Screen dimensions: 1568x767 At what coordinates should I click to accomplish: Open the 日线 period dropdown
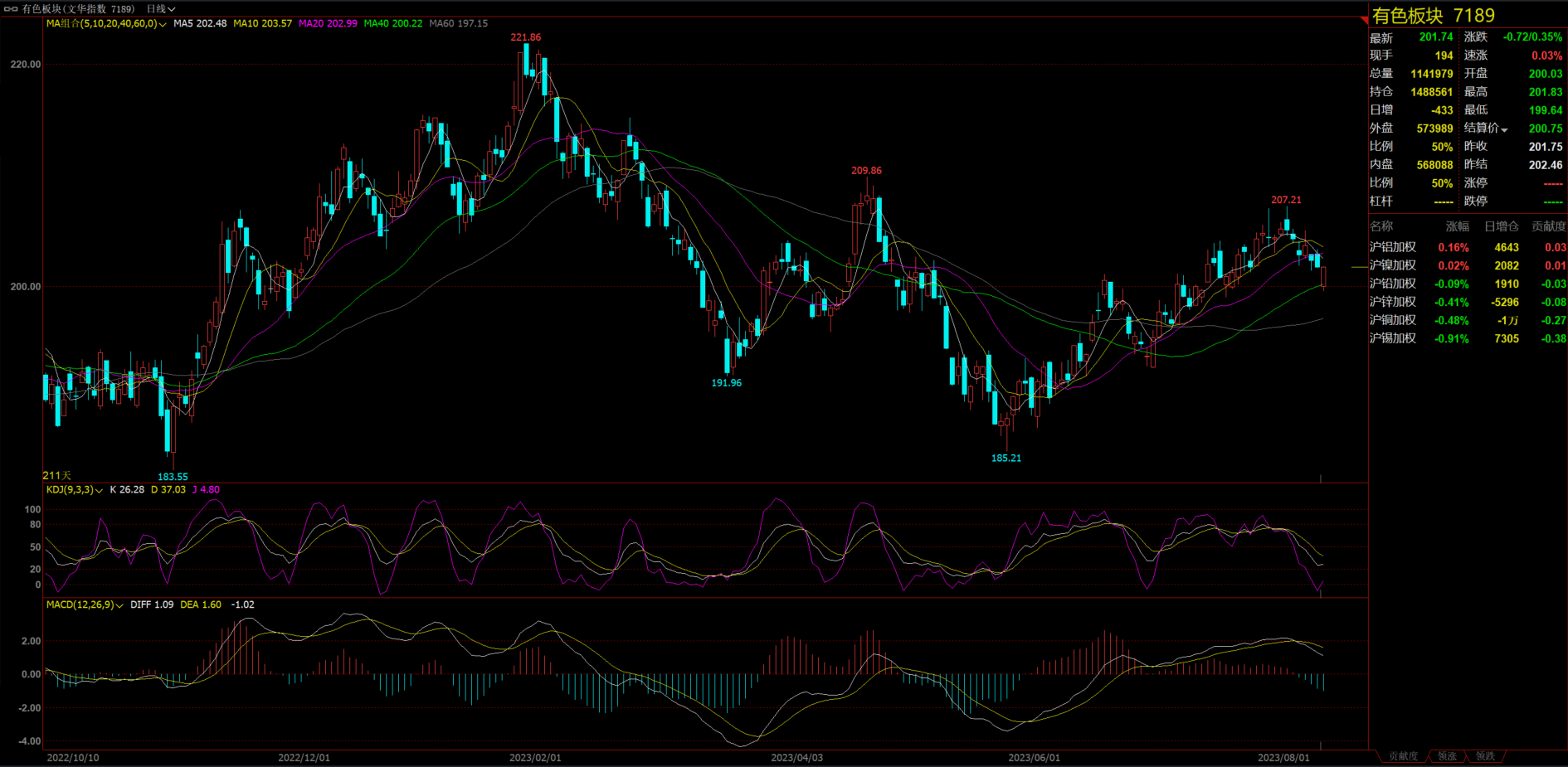tap(161, 9)
